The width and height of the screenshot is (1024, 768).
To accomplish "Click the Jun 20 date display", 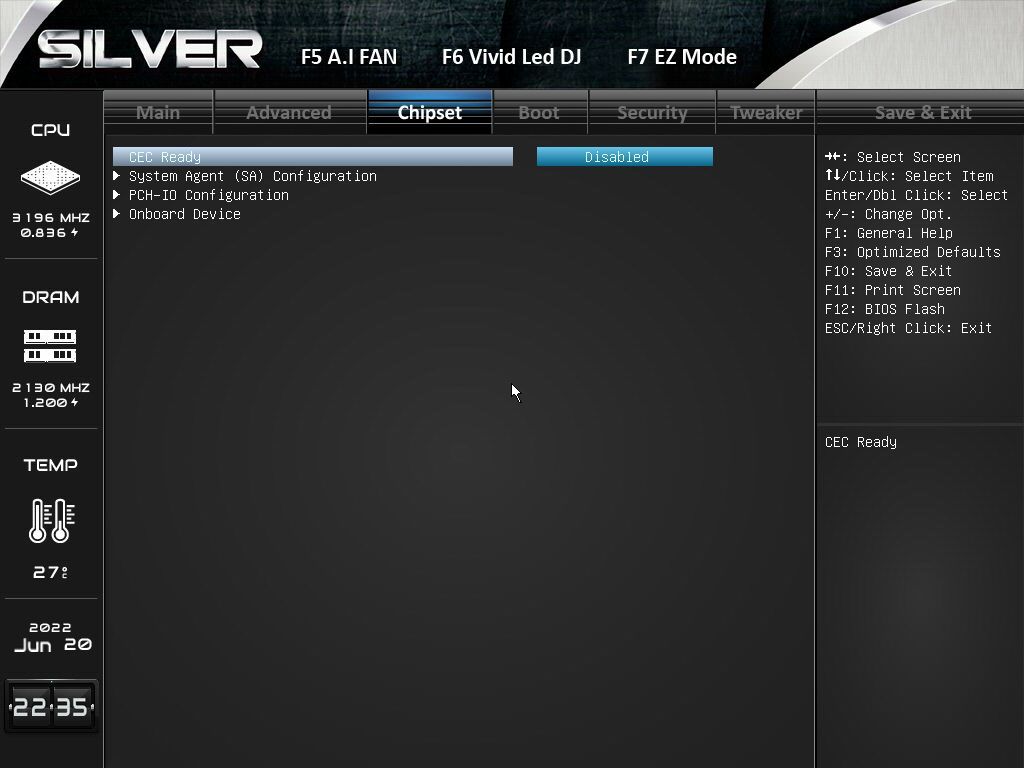I will [52, 645].
